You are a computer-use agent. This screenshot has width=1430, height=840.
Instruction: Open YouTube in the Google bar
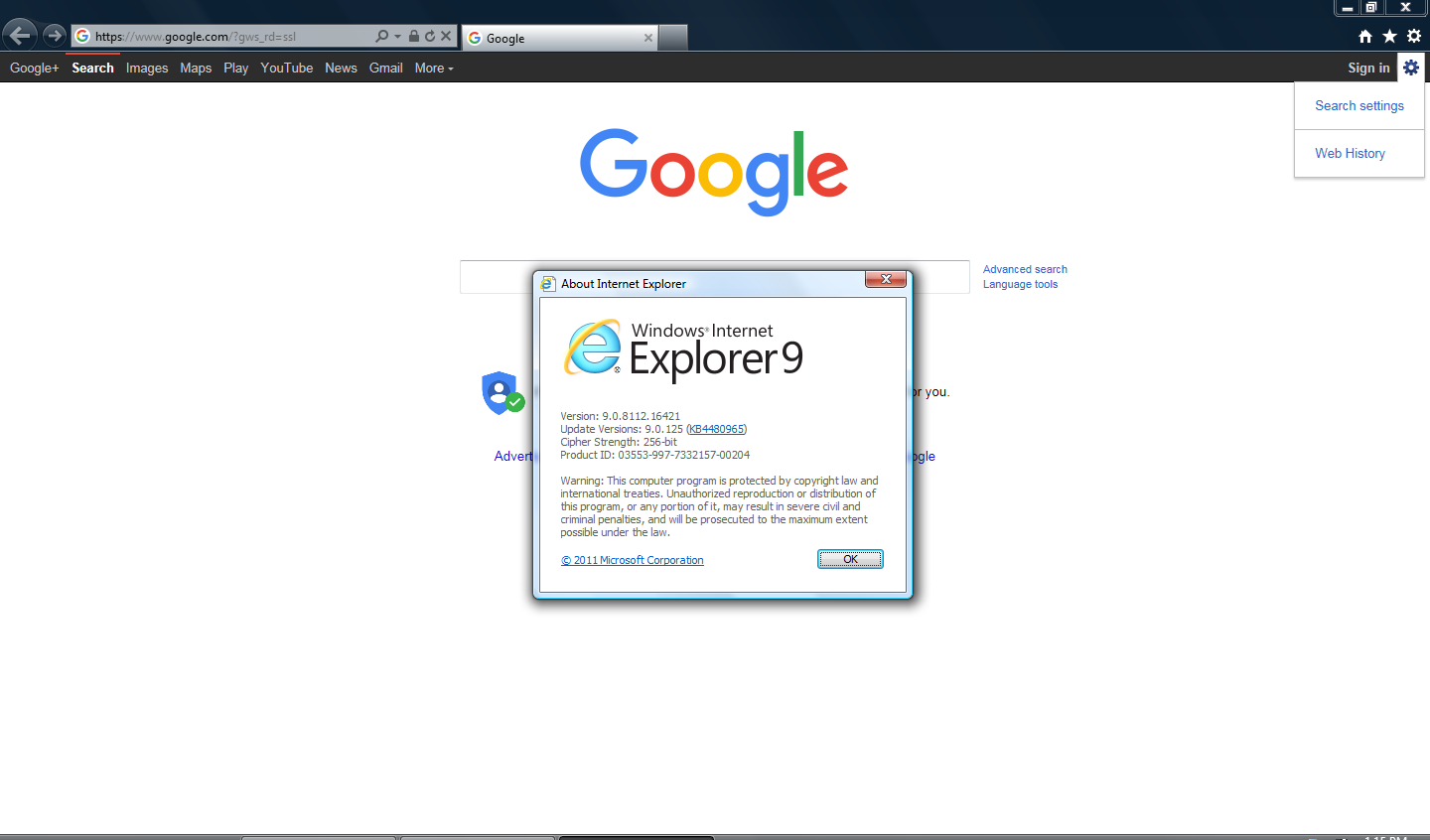point(287,68)
